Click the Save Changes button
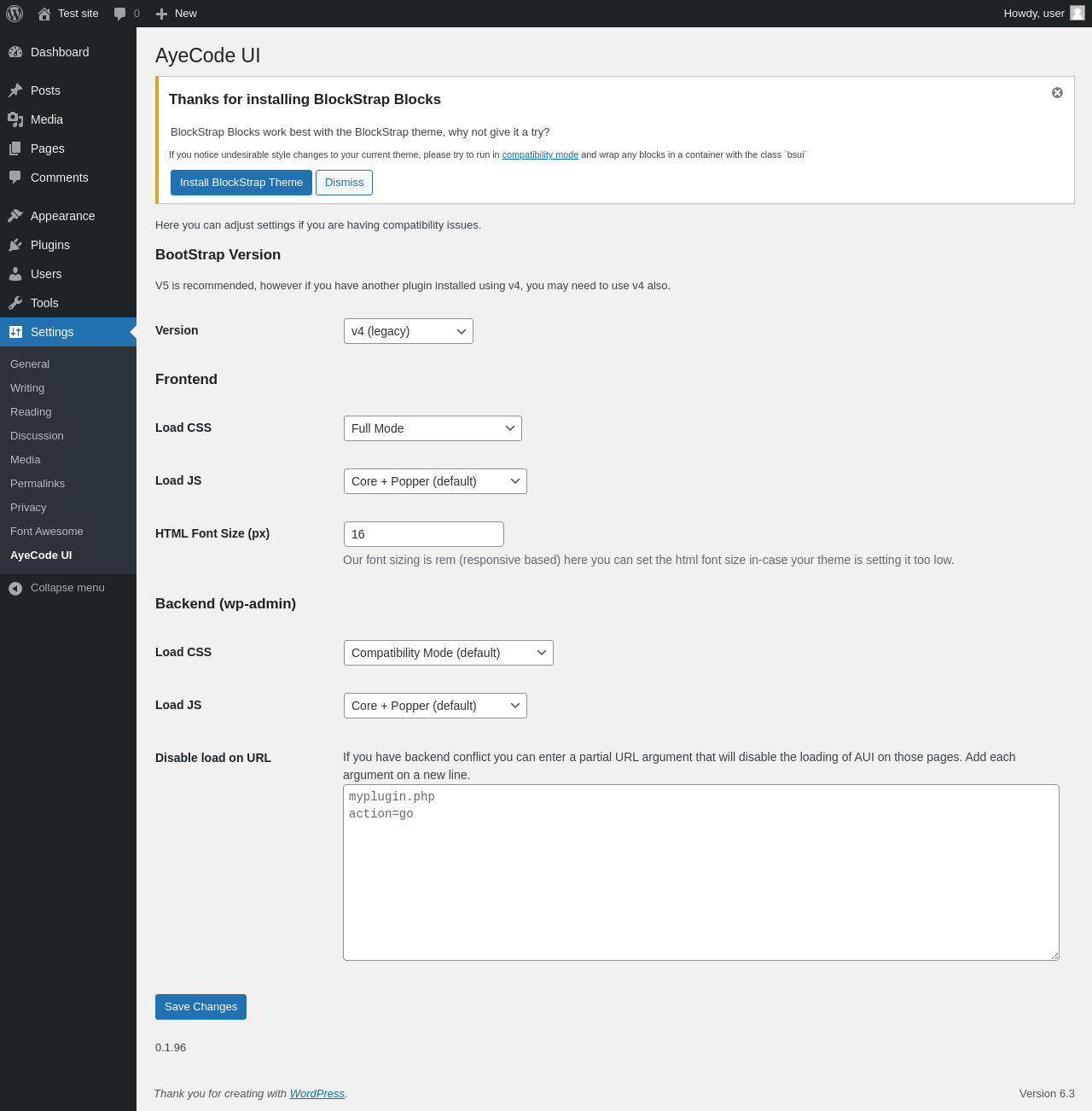Viewport: 1092px width, 1111px height. [200, 1007]
